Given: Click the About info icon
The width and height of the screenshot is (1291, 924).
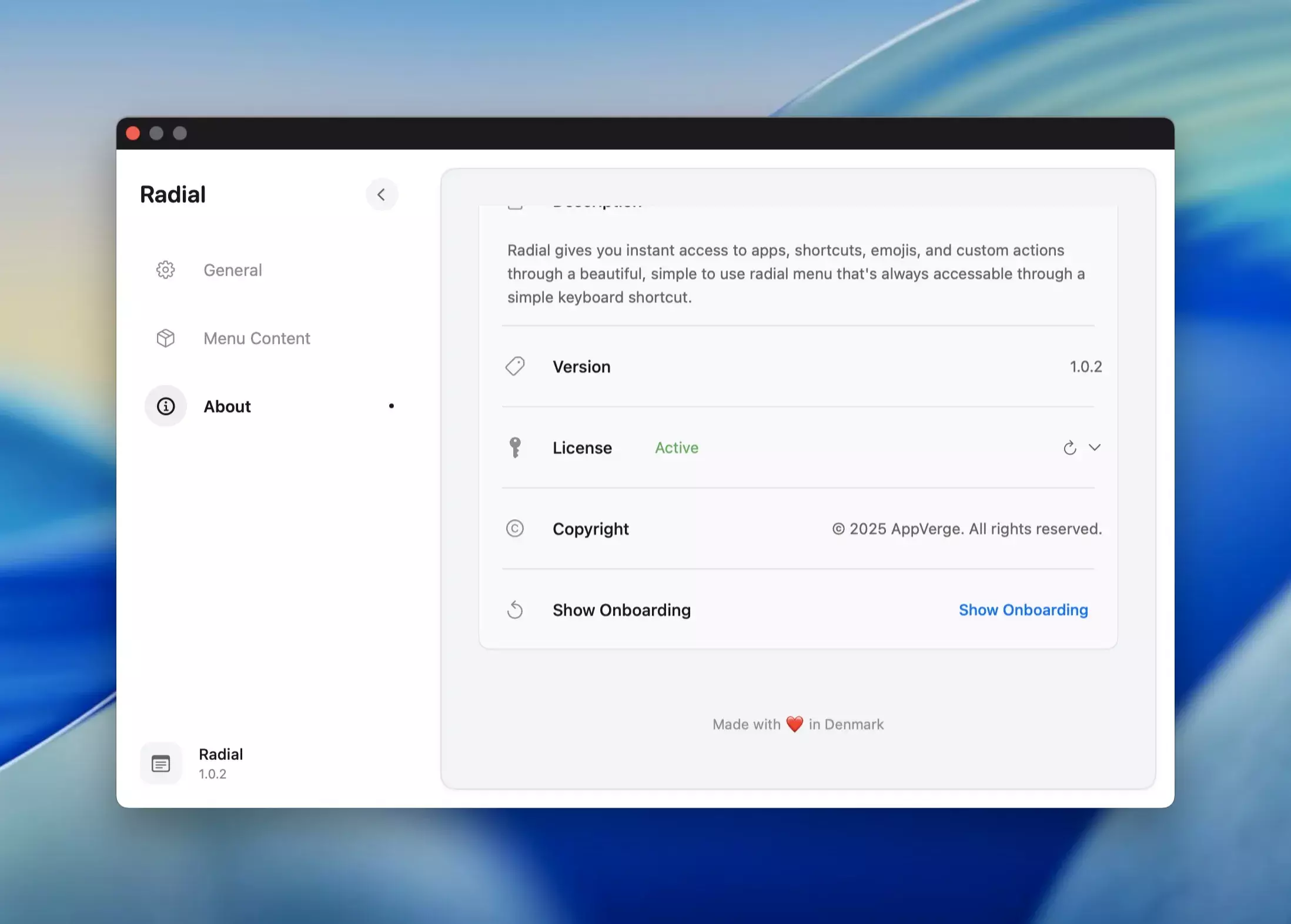Looking at the screenshot, I should (x=166, y=406).
